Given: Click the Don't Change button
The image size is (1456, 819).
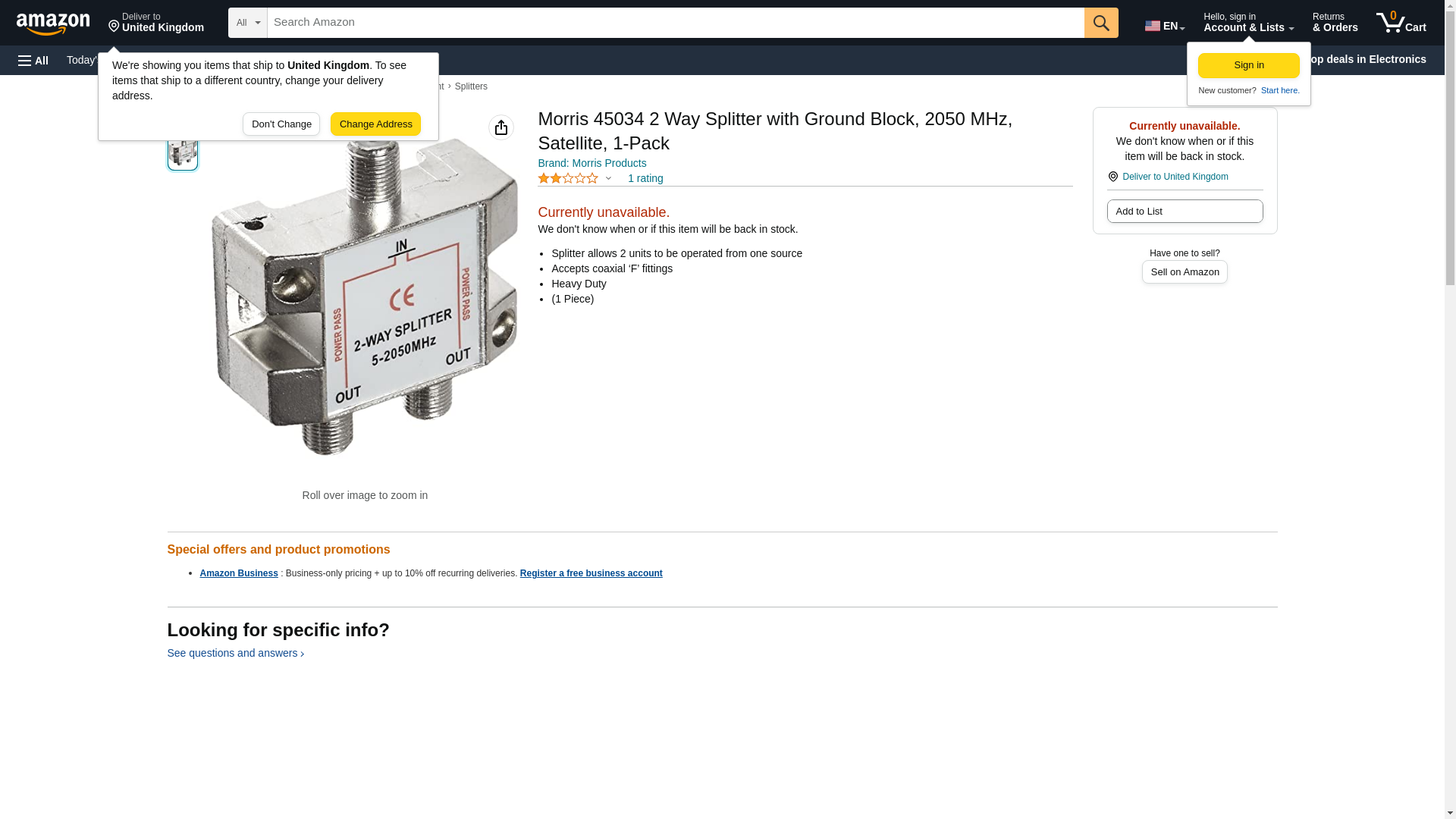Looking at the screenshot, I should click(281, 124).
